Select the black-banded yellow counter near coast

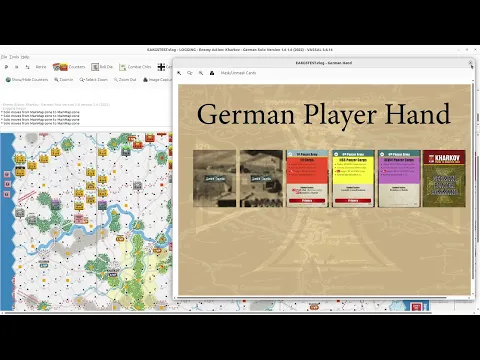[x=20, y=170]
